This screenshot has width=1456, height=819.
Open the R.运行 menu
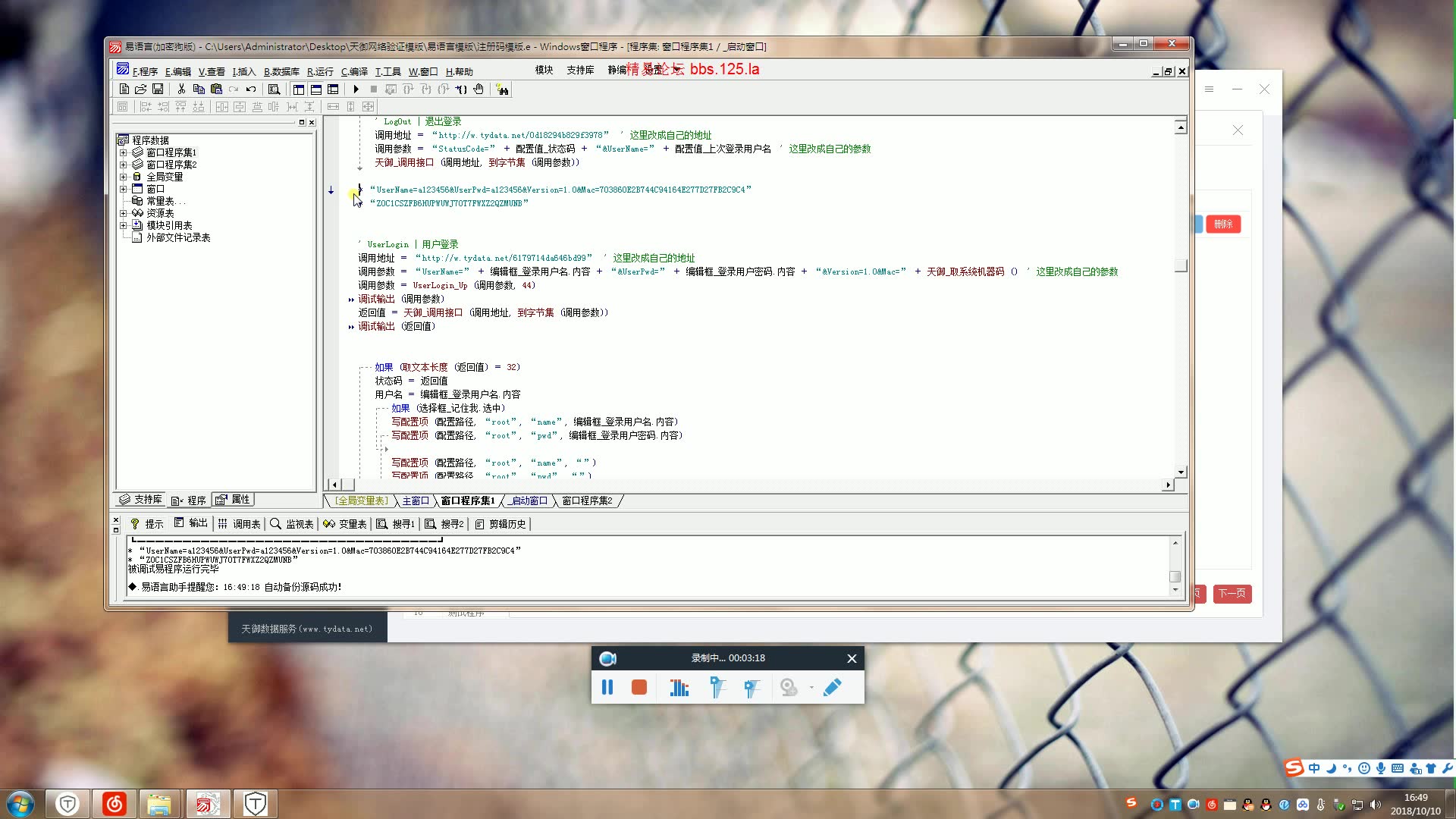320,71
